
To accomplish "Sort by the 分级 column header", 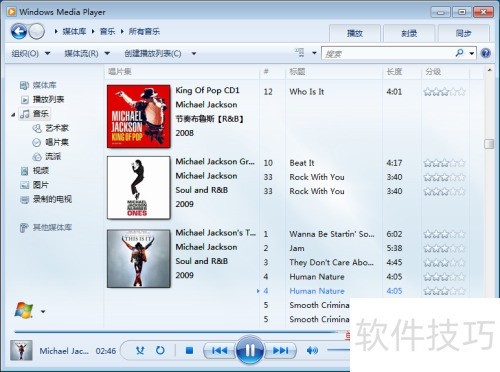I will pyautogui.click(x=445, y=71).
